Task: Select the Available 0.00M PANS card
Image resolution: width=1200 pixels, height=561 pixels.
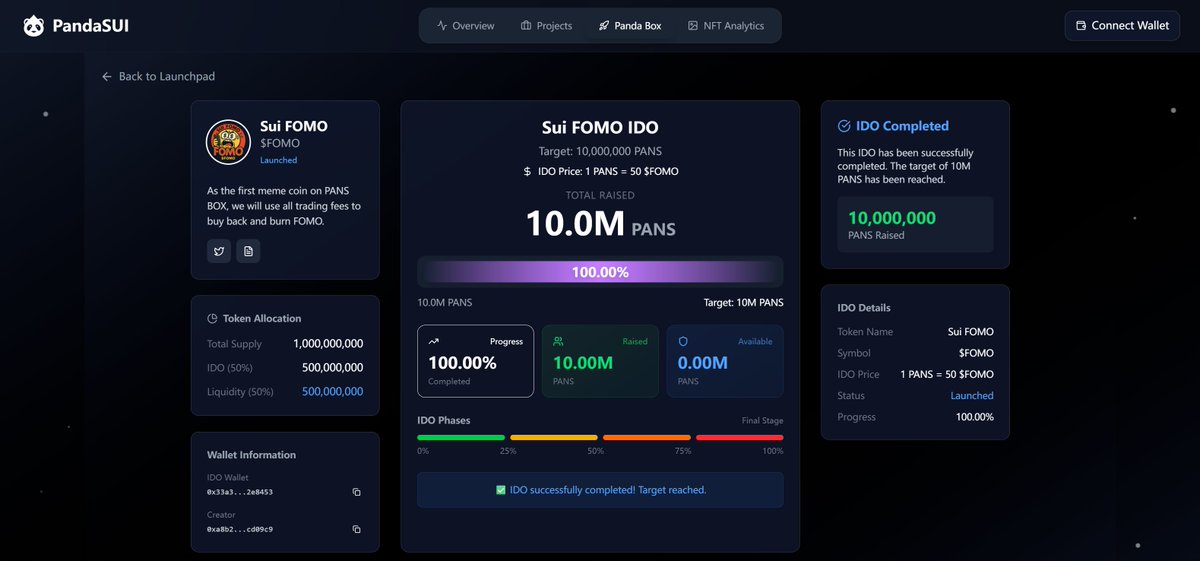Action: tap(725, 361)
